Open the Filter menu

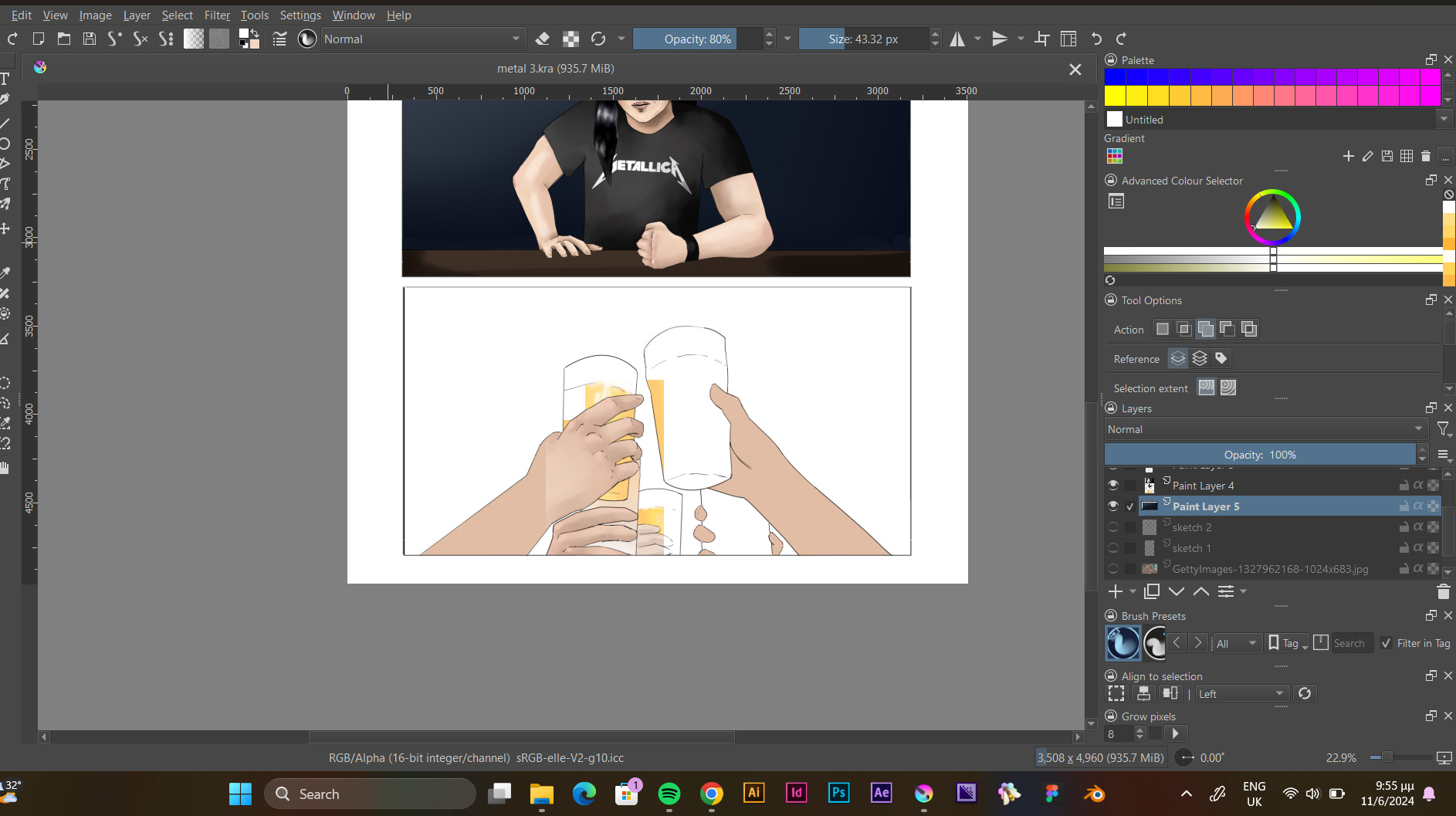coord(217,15)
